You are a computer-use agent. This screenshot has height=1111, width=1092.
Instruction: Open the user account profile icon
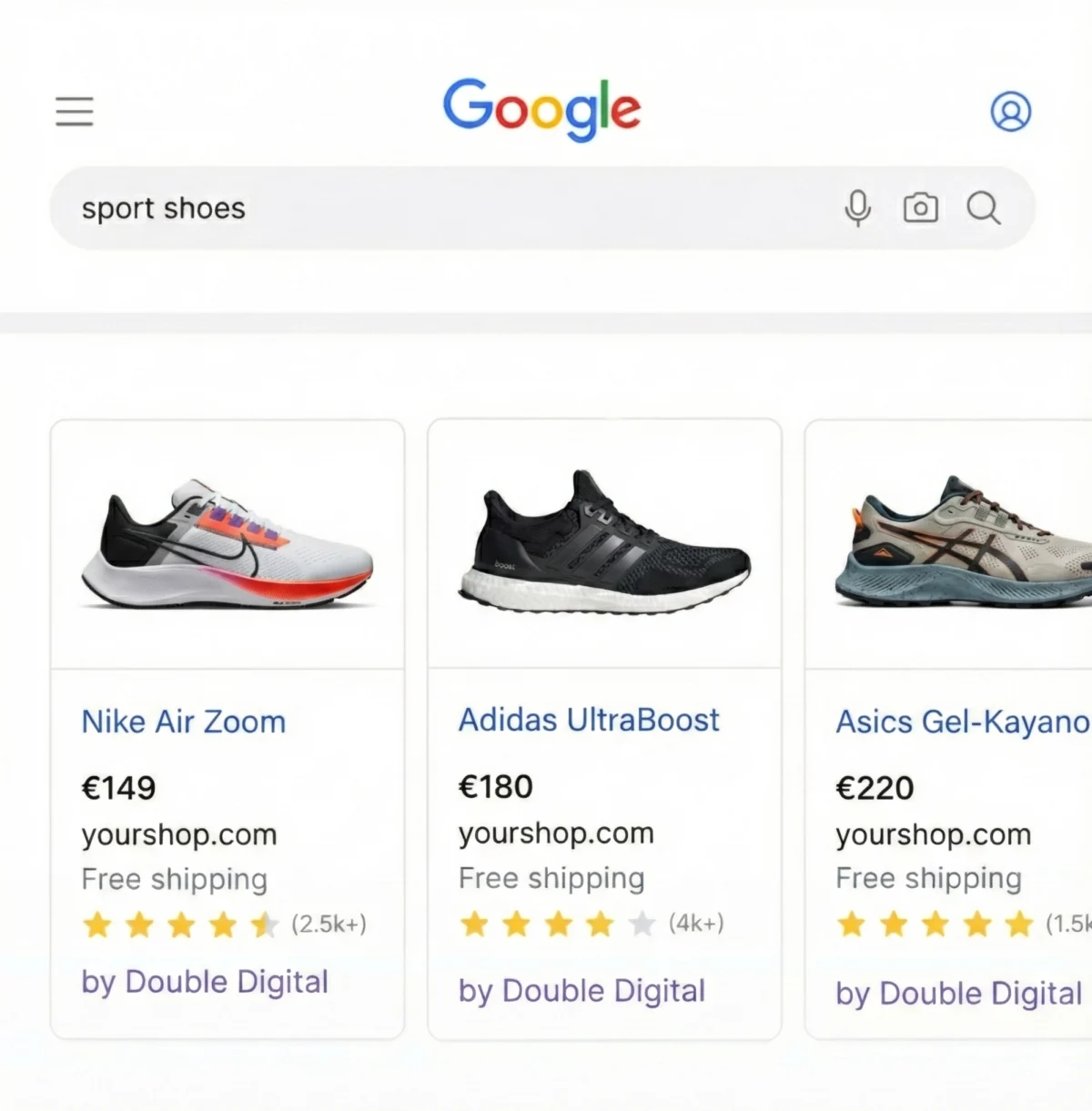(1010, 112)
